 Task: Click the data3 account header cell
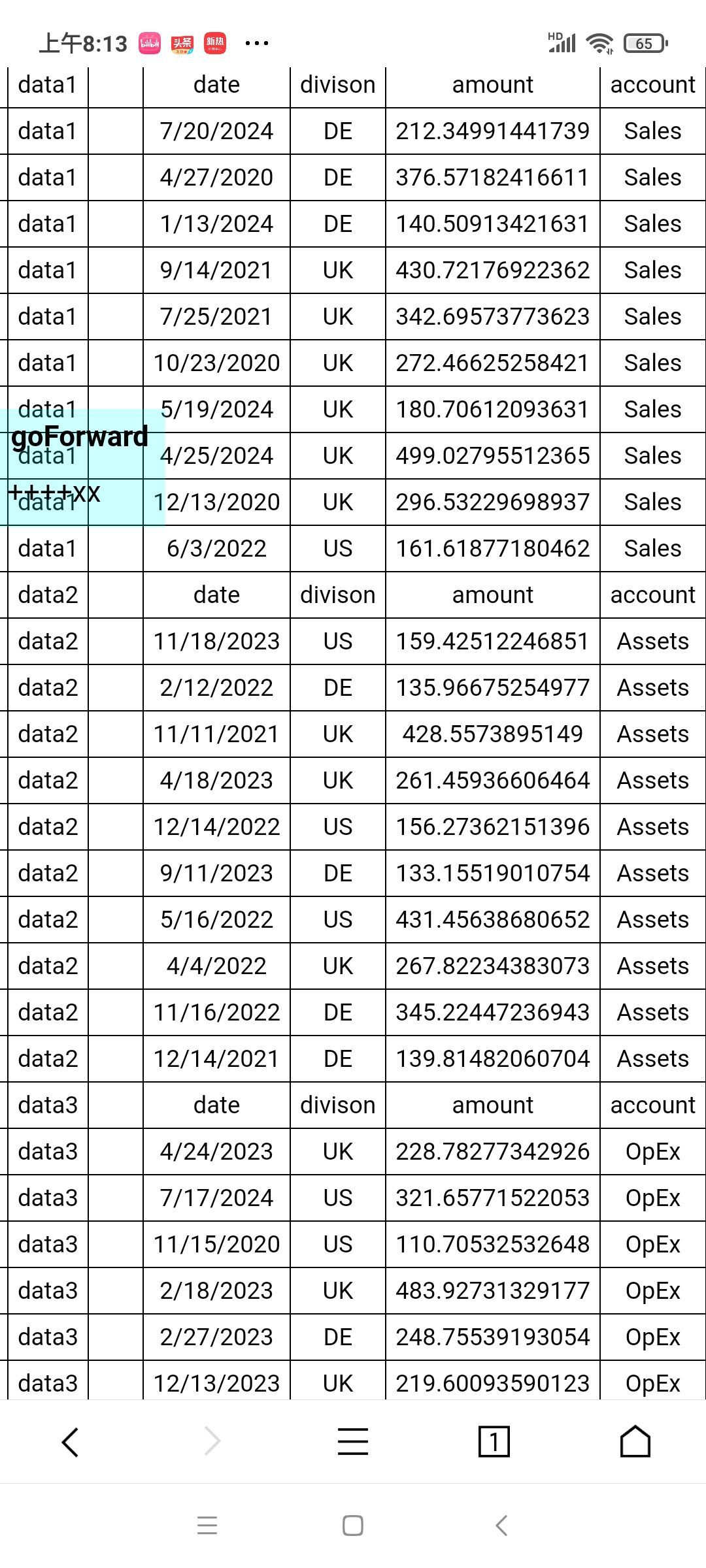[652, 1105]
